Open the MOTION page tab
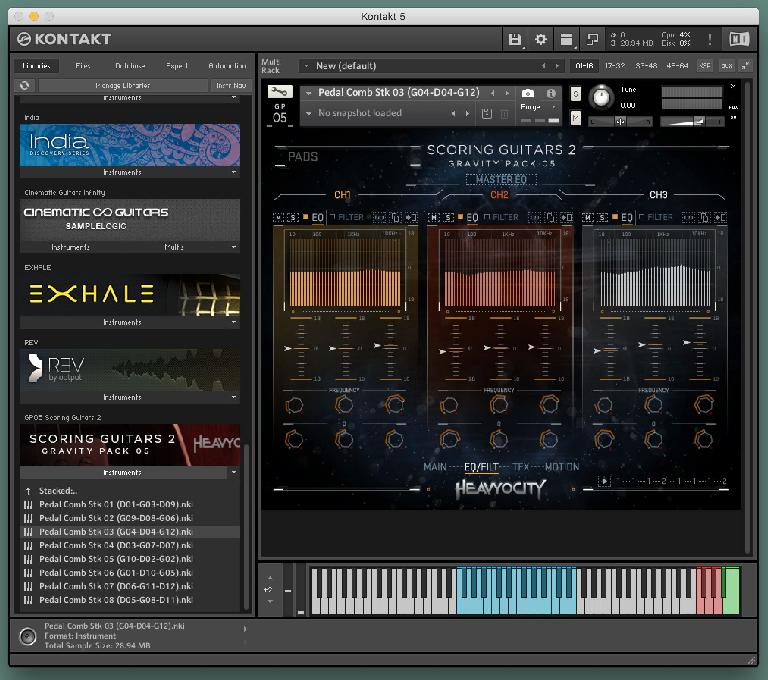 [x=562, y=467]
